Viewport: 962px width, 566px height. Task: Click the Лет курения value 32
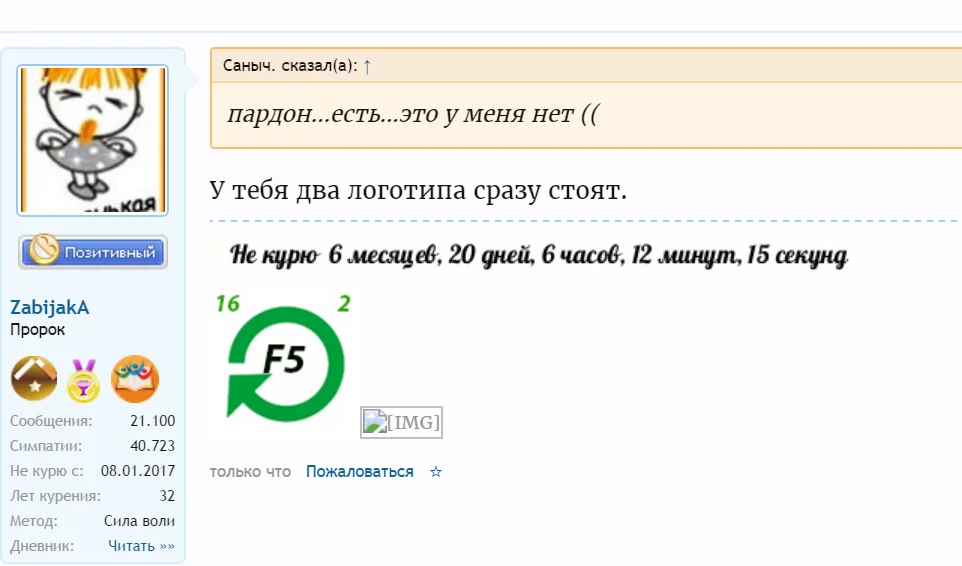click(x=167, y=495)
